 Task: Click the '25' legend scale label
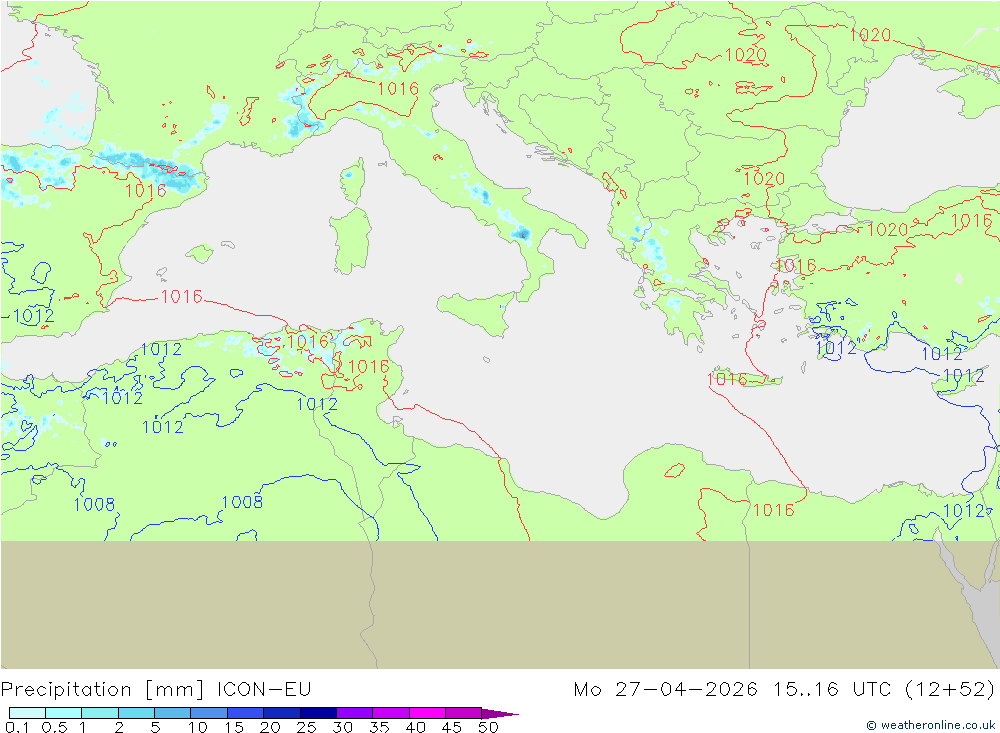pyautogui.click(x=307, y=727)
